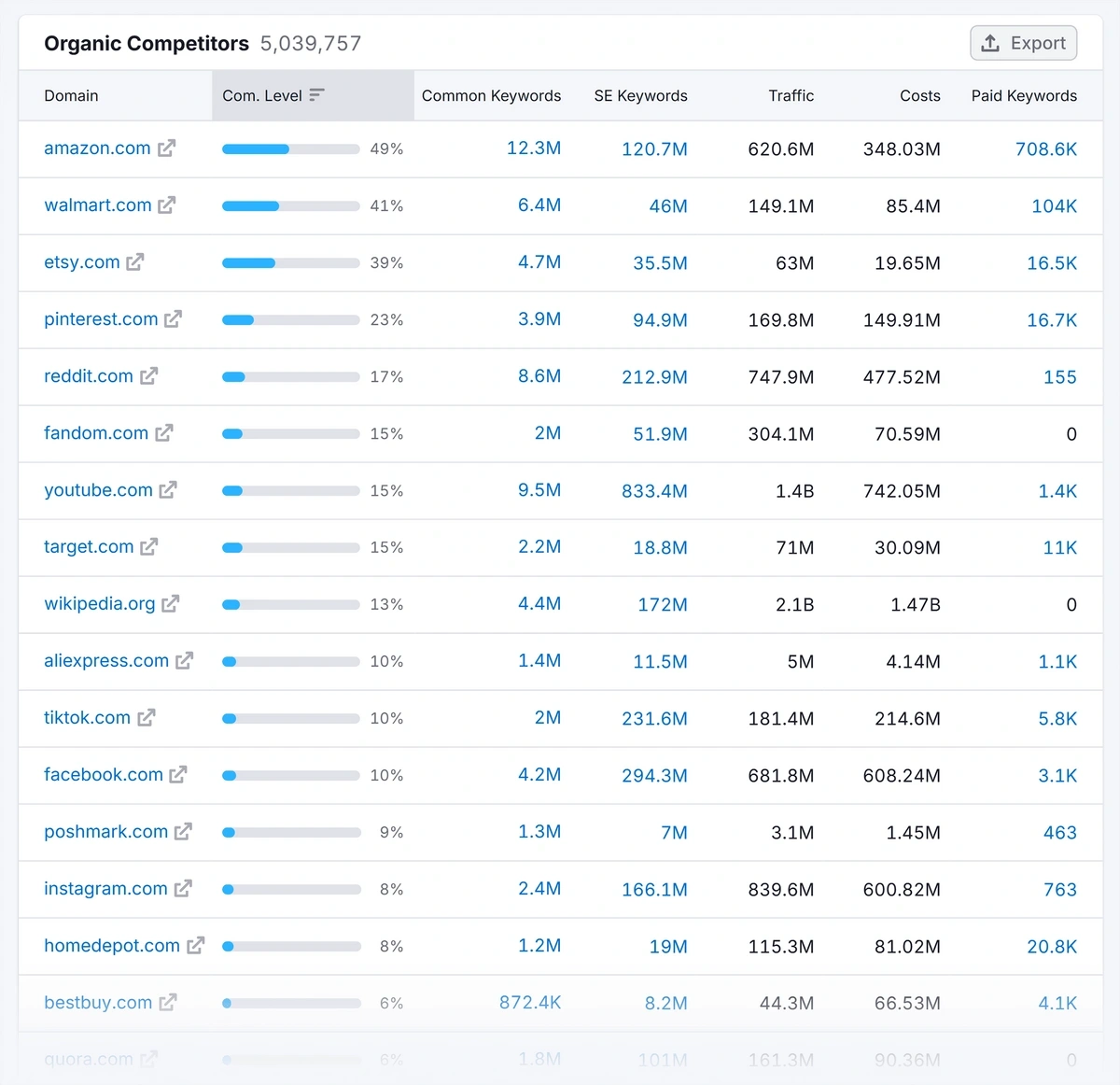
Task: Click the Domain column header
Action: tap(71, 95)
